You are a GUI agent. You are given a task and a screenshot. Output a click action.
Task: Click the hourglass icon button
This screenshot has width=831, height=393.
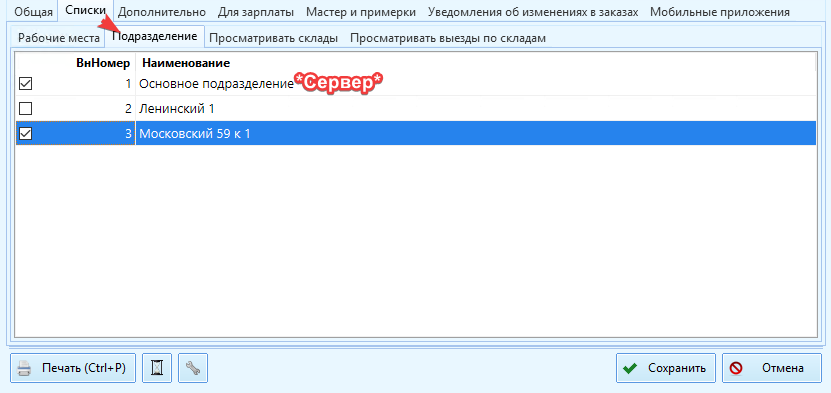(156, 368)
